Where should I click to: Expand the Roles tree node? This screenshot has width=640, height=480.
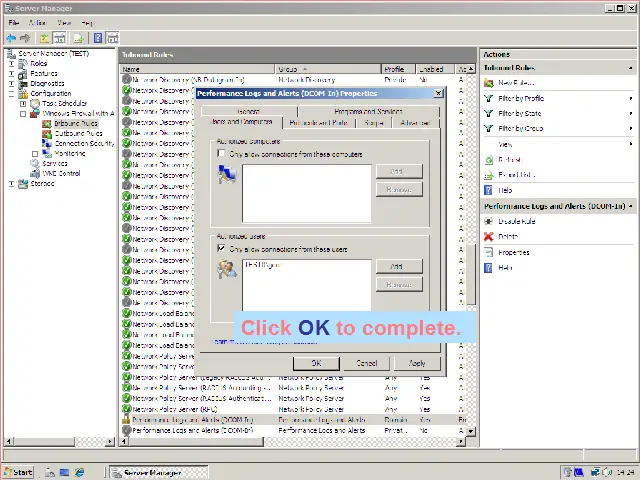pos(11,64)
